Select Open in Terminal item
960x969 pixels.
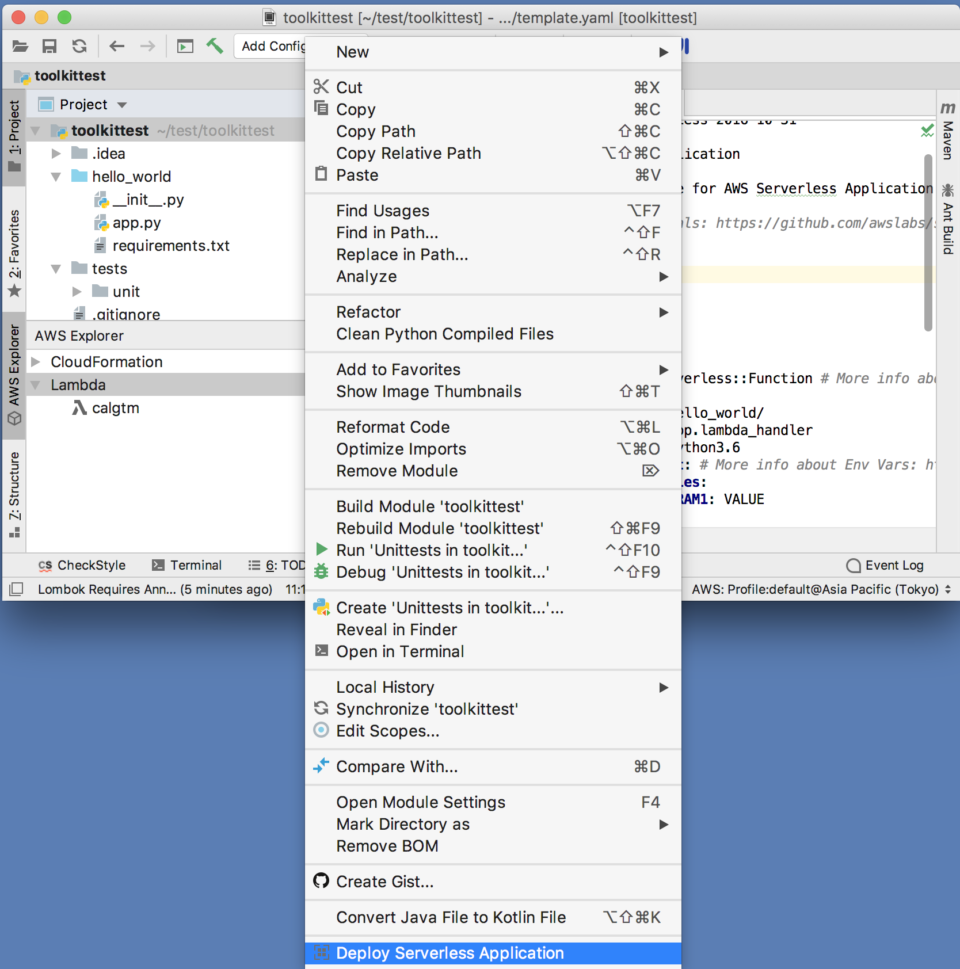tap(493, 652)
